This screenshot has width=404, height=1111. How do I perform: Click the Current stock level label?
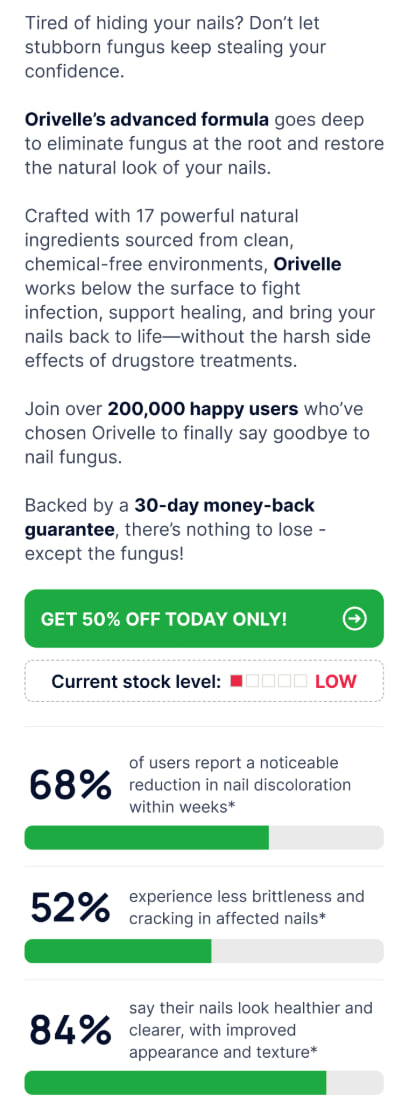137,682
